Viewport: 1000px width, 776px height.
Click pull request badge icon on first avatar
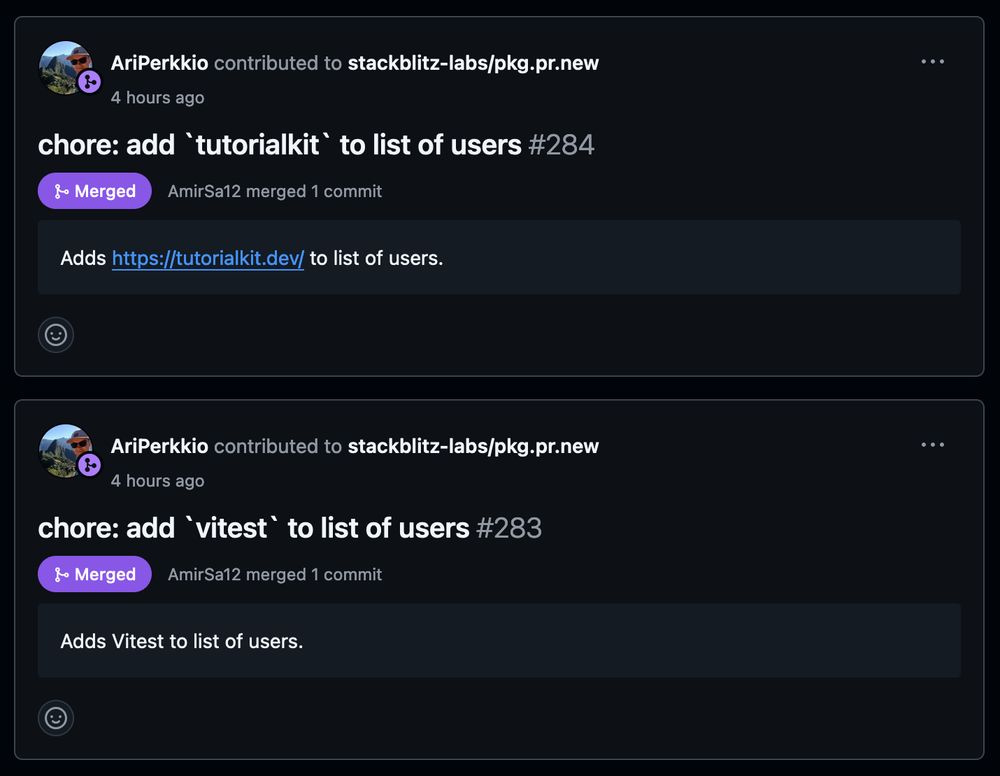[89, 82]
